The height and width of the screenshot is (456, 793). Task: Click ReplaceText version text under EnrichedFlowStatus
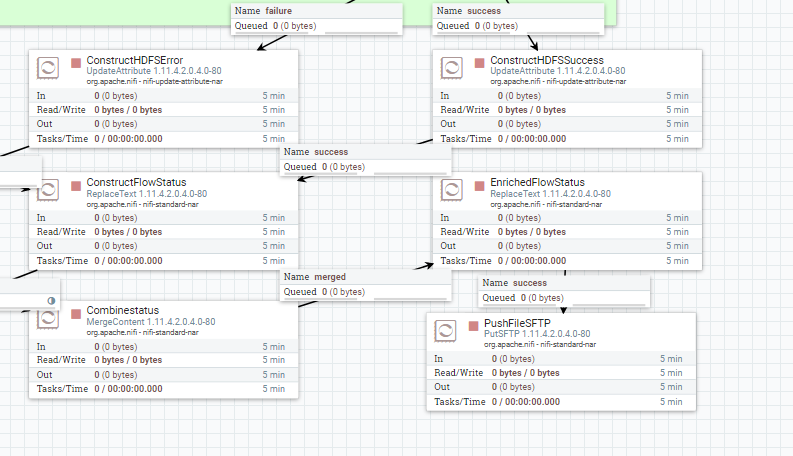pyautogui.click(x=550, y=194)
